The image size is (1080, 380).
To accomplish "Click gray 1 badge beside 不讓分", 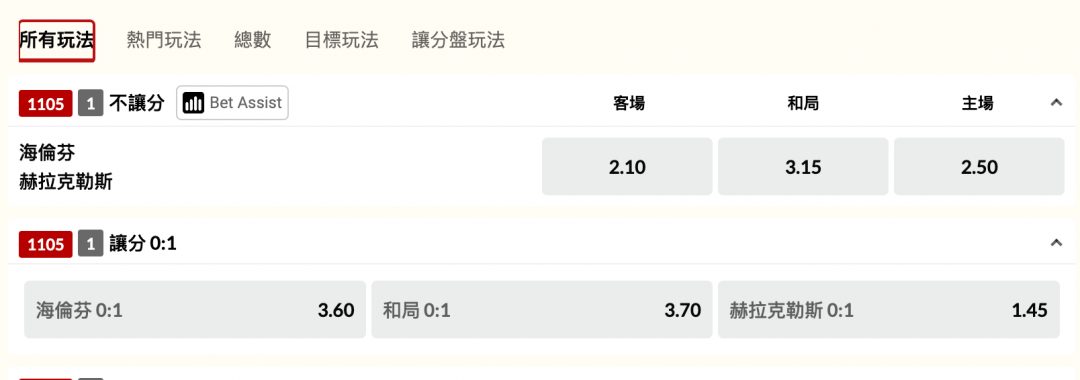I will (90, 104).
